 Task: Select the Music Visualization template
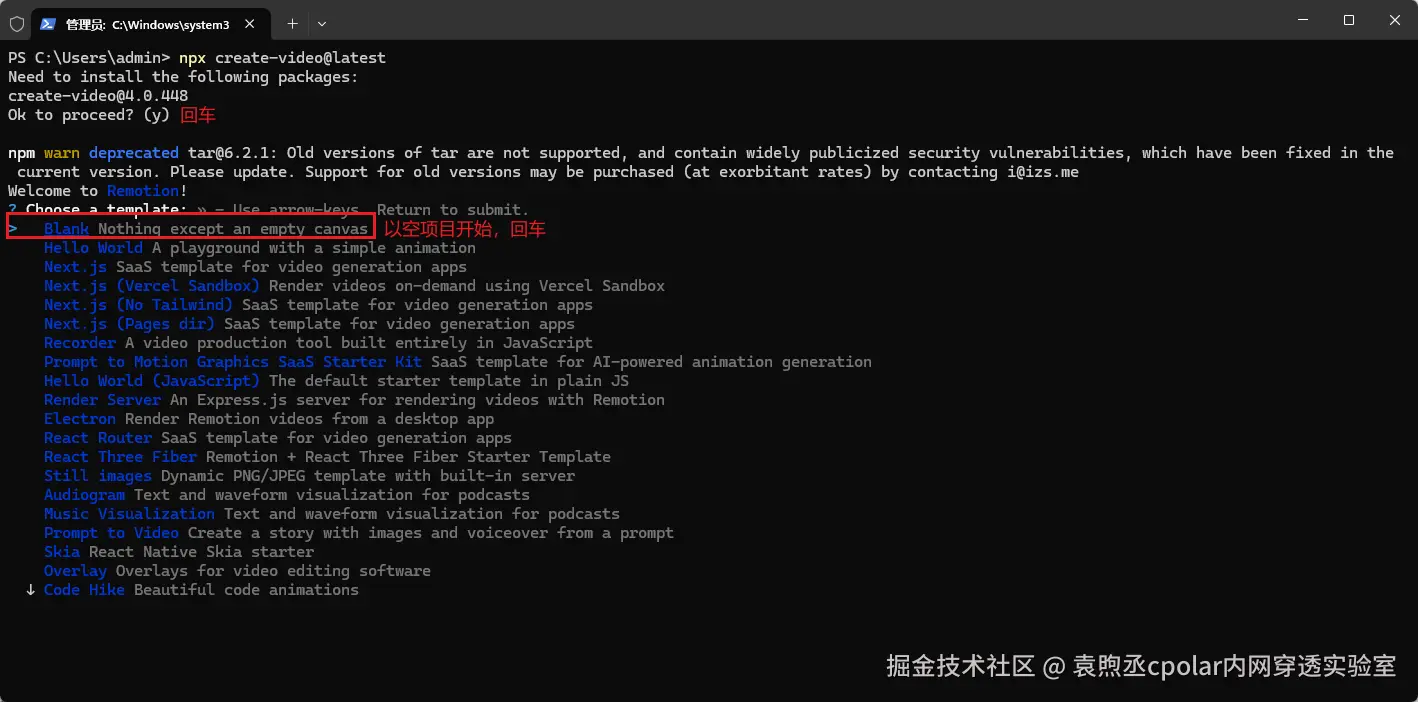coord(332,514)
